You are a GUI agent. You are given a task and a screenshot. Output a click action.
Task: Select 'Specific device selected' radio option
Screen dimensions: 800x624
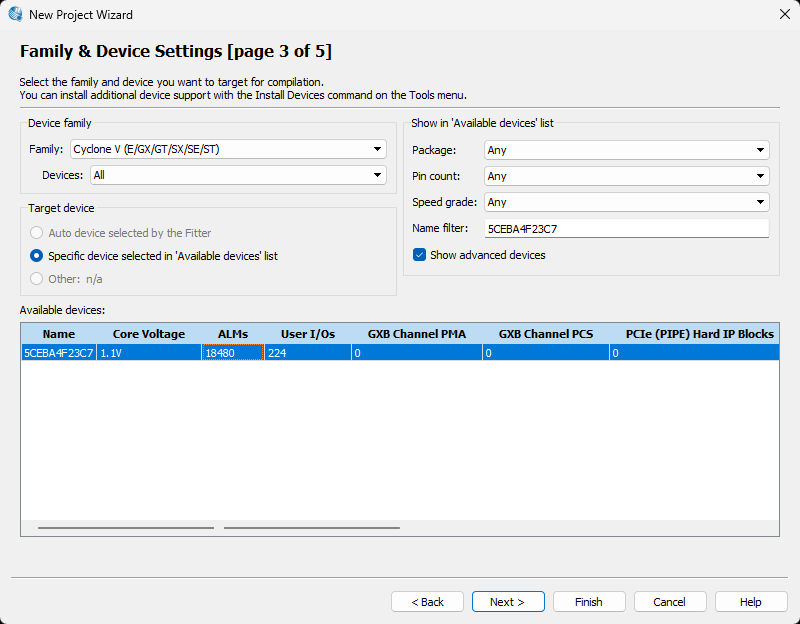tap(37, 256)
